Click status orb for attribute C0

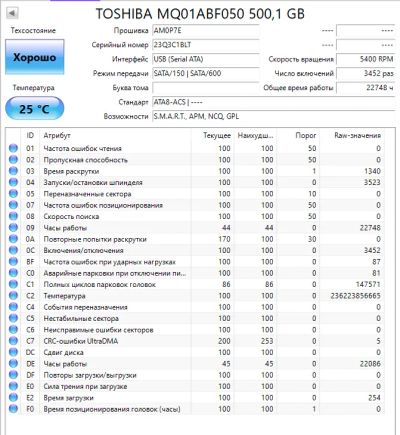(x=13, y=273)
